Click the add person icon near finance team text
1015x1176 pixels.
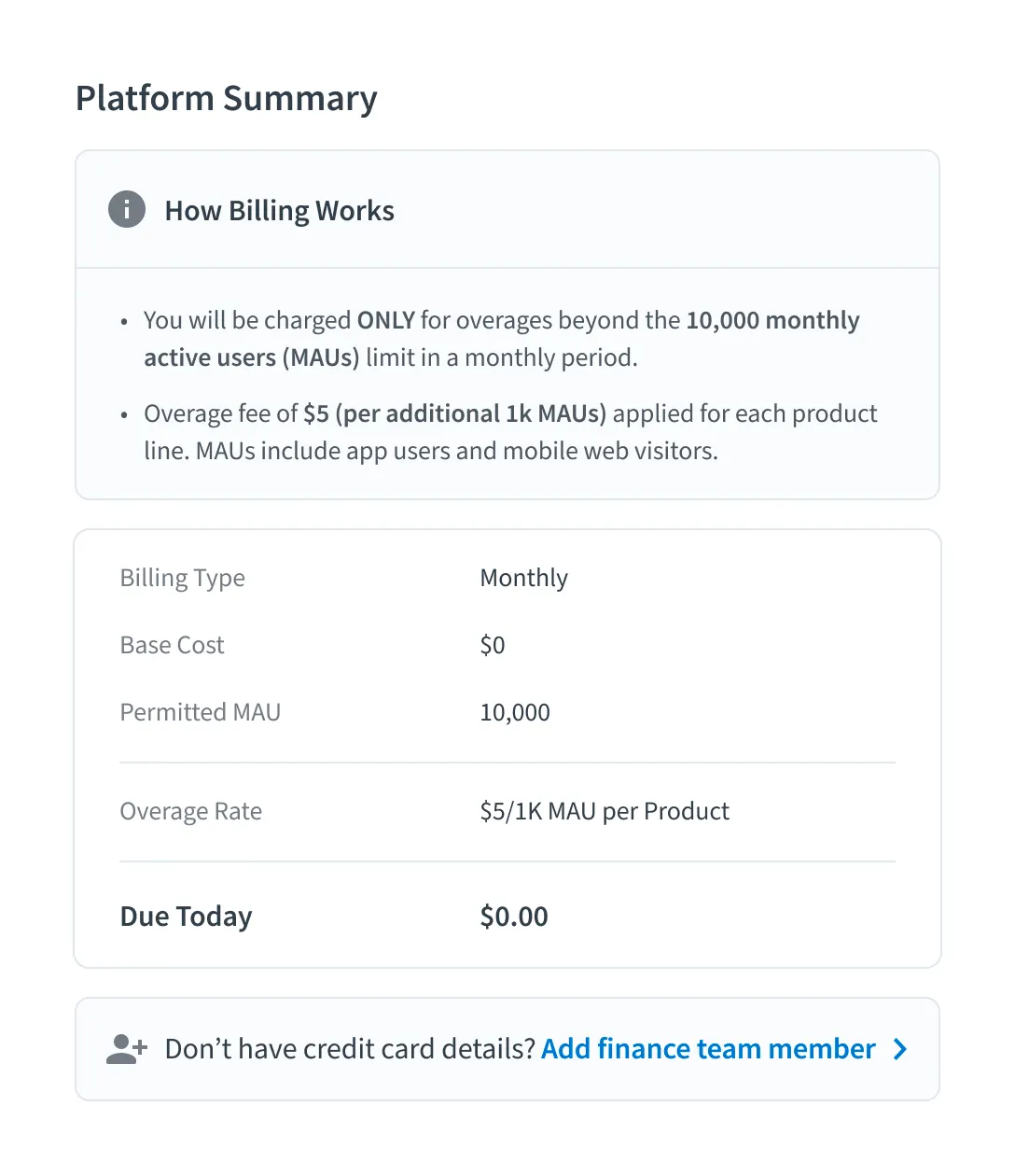click(125, 1048)
